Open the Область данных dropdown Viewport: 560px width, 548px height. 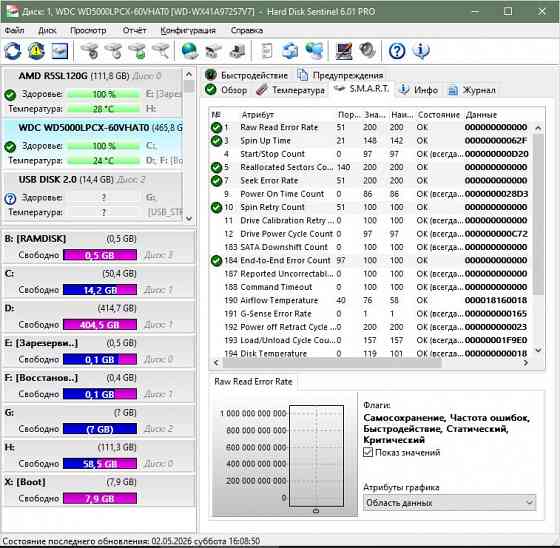pyautogui.click(x=449, y=503)
